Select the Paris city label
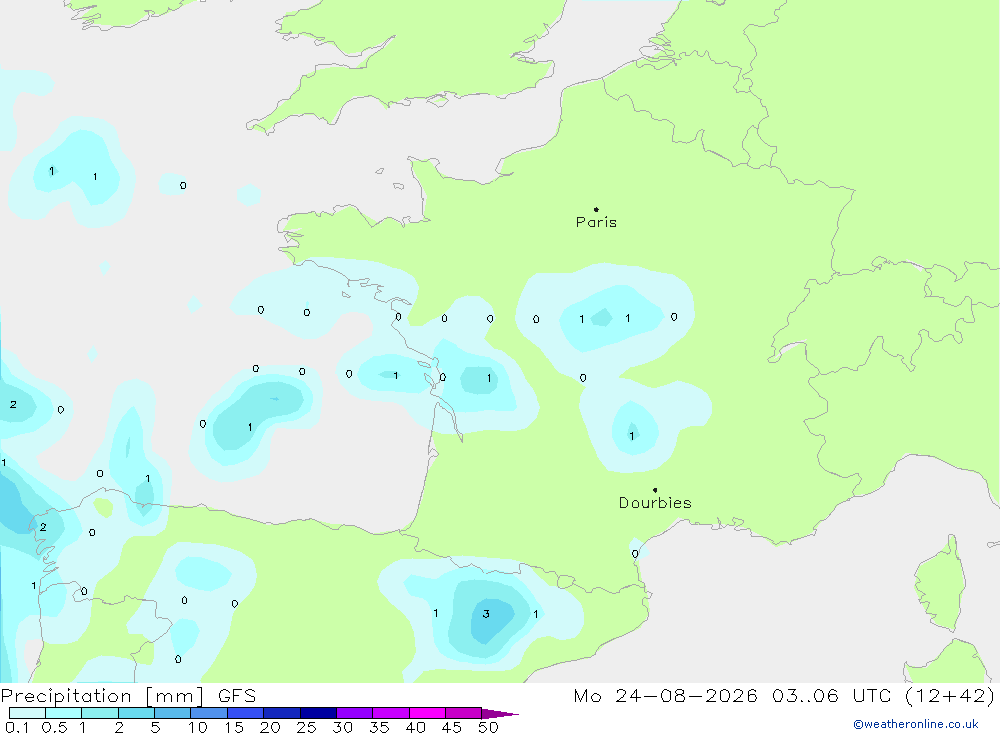The width and height of the screenshot is (1000, 733). pos(596,222)
